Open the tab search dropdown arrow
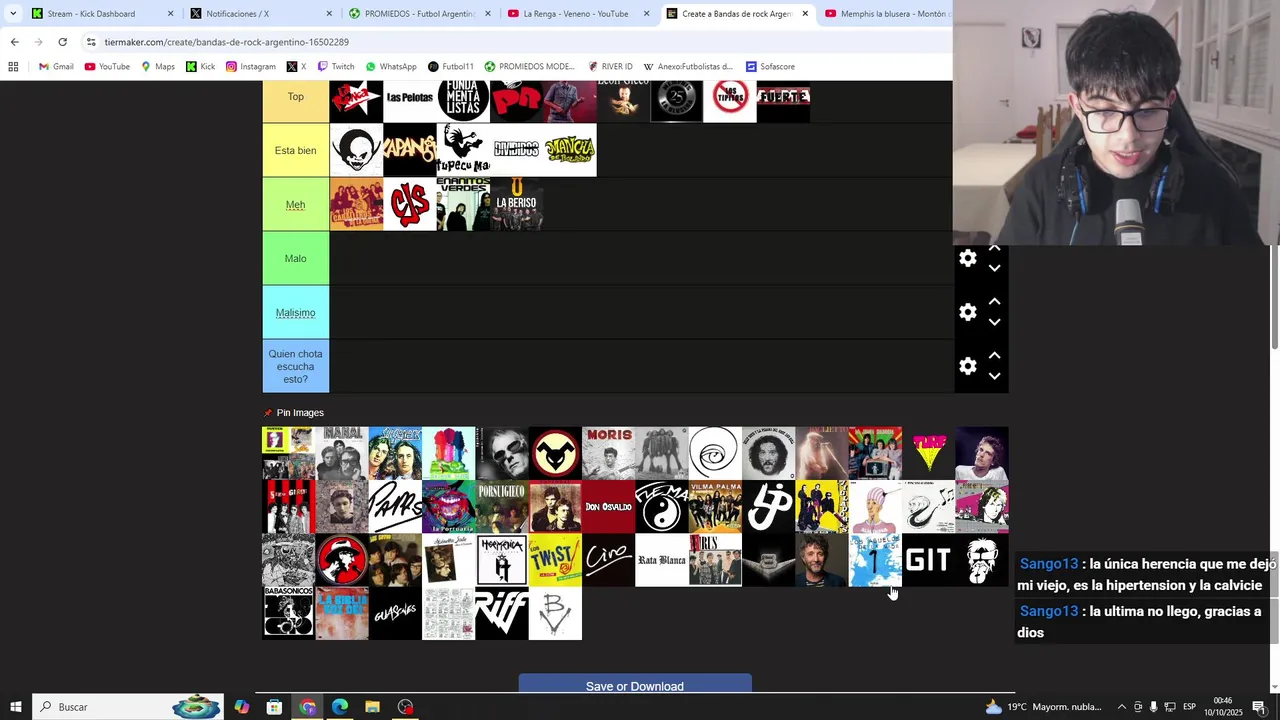This screenshot has width=1280, height=720. click(x=12, y=14)
